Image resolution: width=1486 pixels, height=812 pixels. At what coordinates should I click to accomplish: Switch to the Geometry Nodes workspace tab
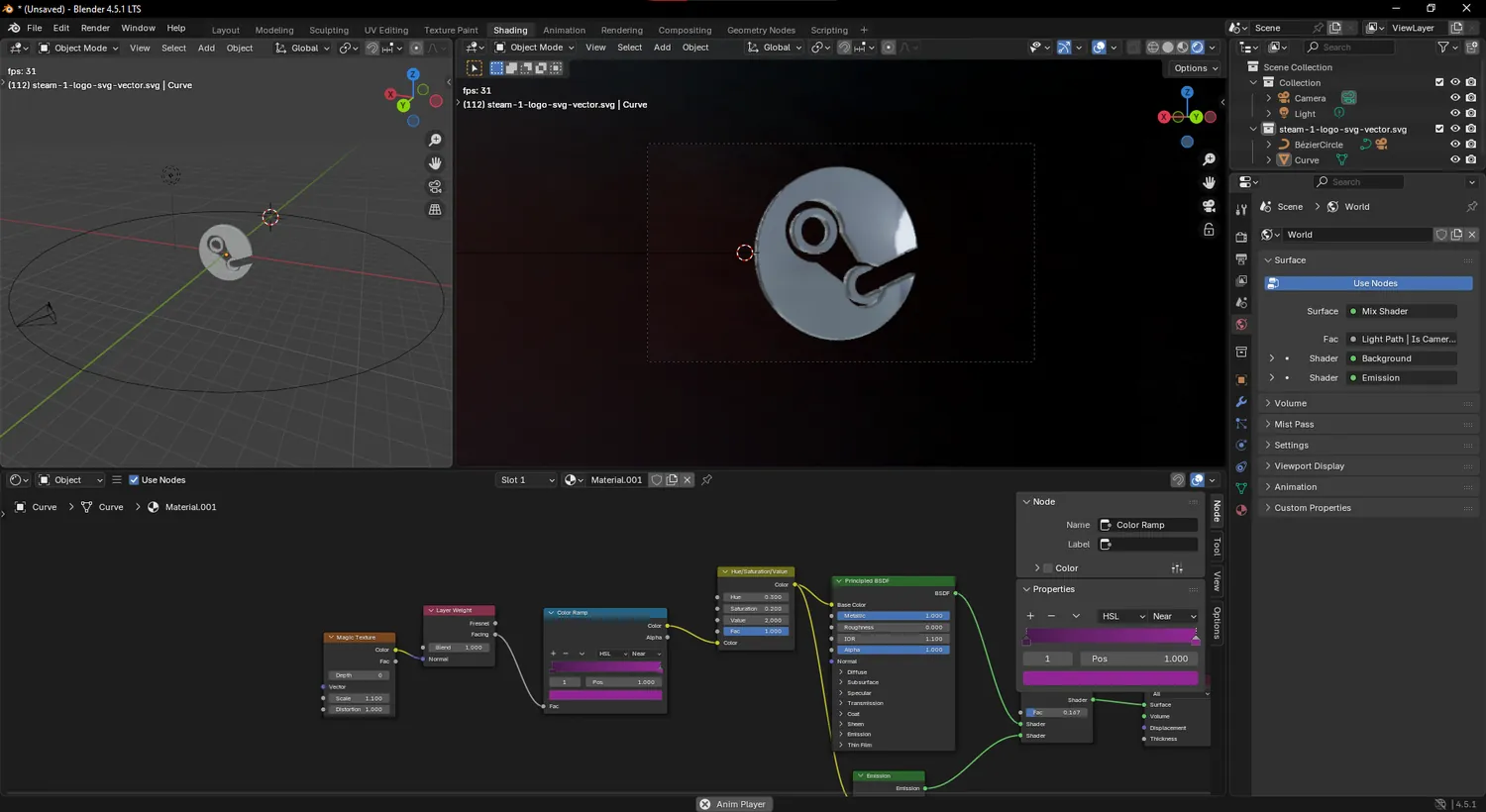761,30
